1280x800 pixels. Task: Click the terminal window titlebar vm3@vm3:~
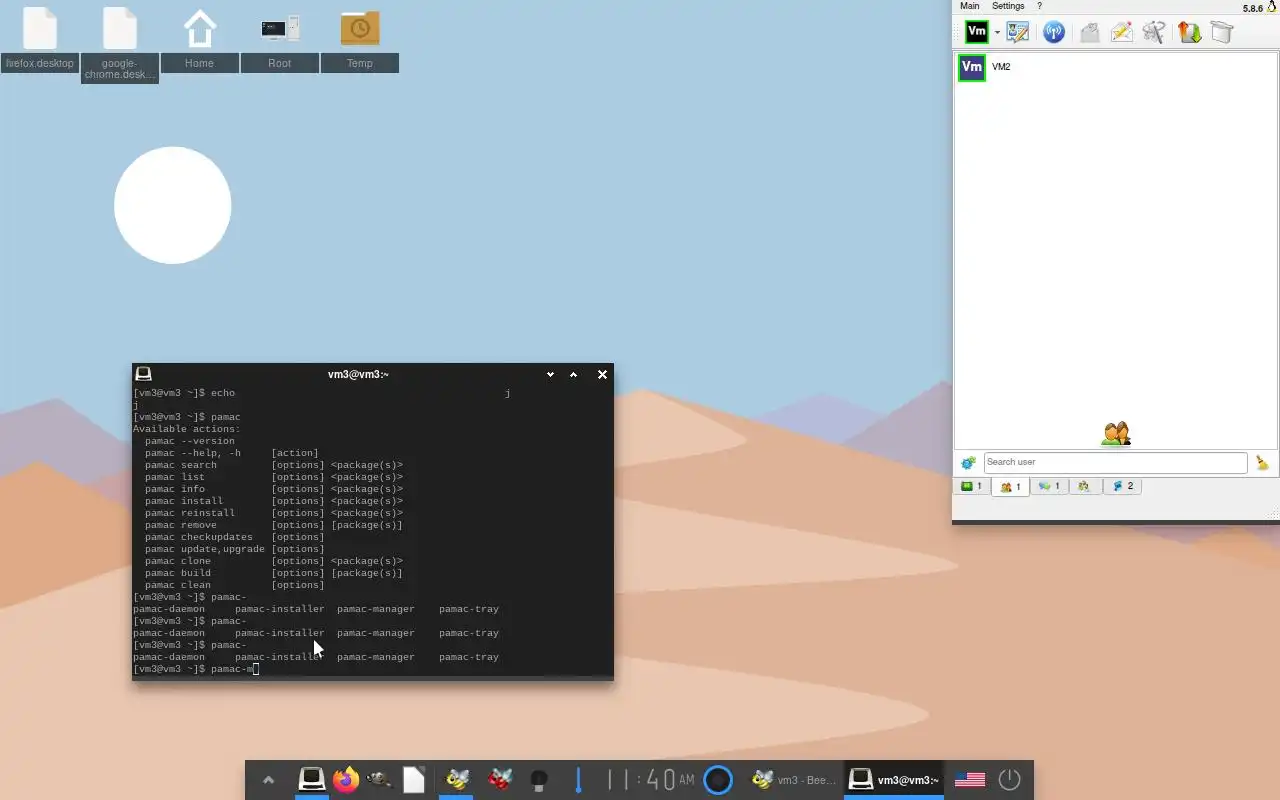coord(358,374)
